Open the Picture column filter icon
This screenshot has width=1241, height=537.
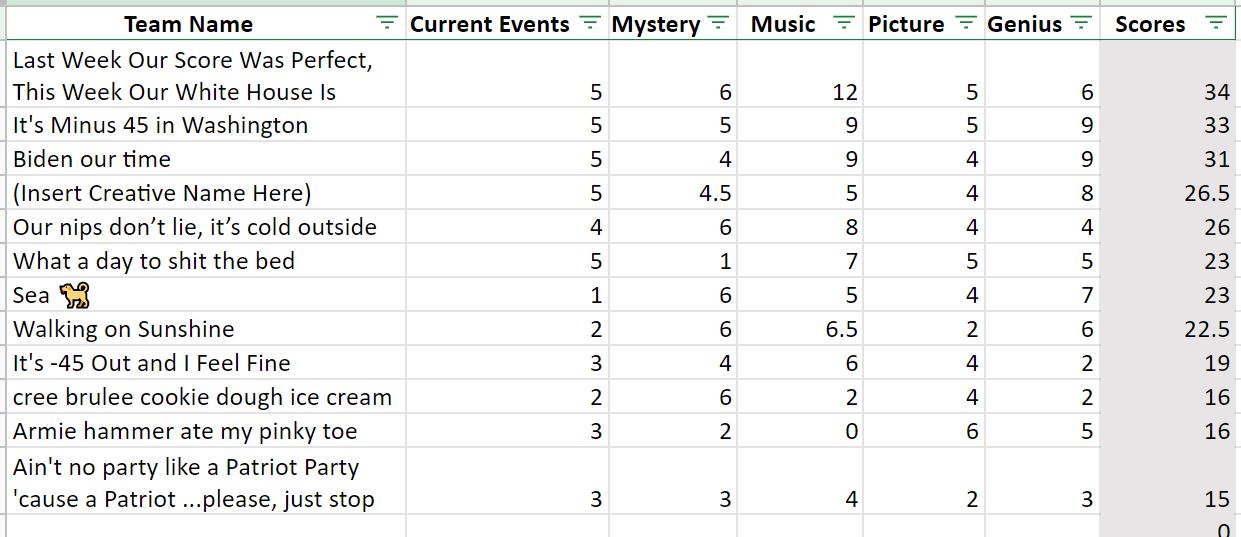pyautogui.click(x=965, y=24)
